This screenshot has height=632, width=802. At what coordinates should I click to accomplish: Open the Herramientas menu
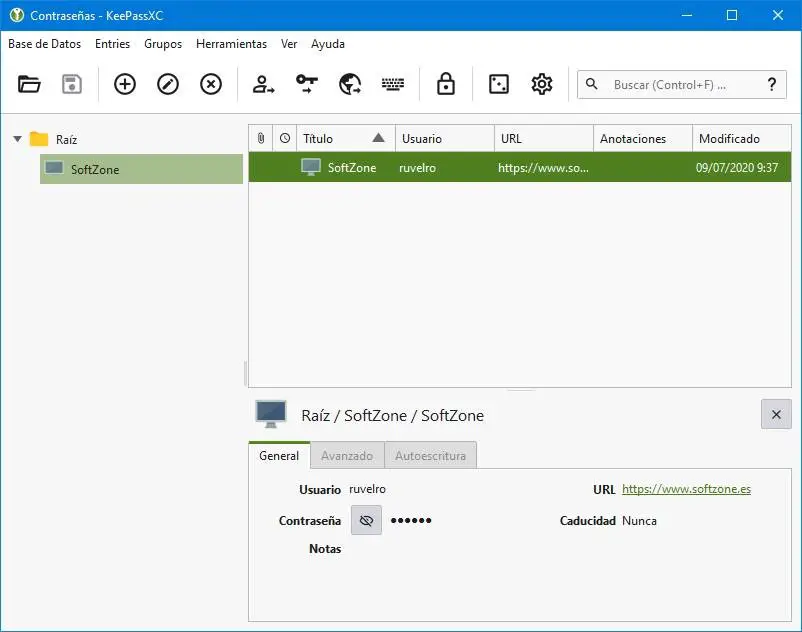[231, 44]
